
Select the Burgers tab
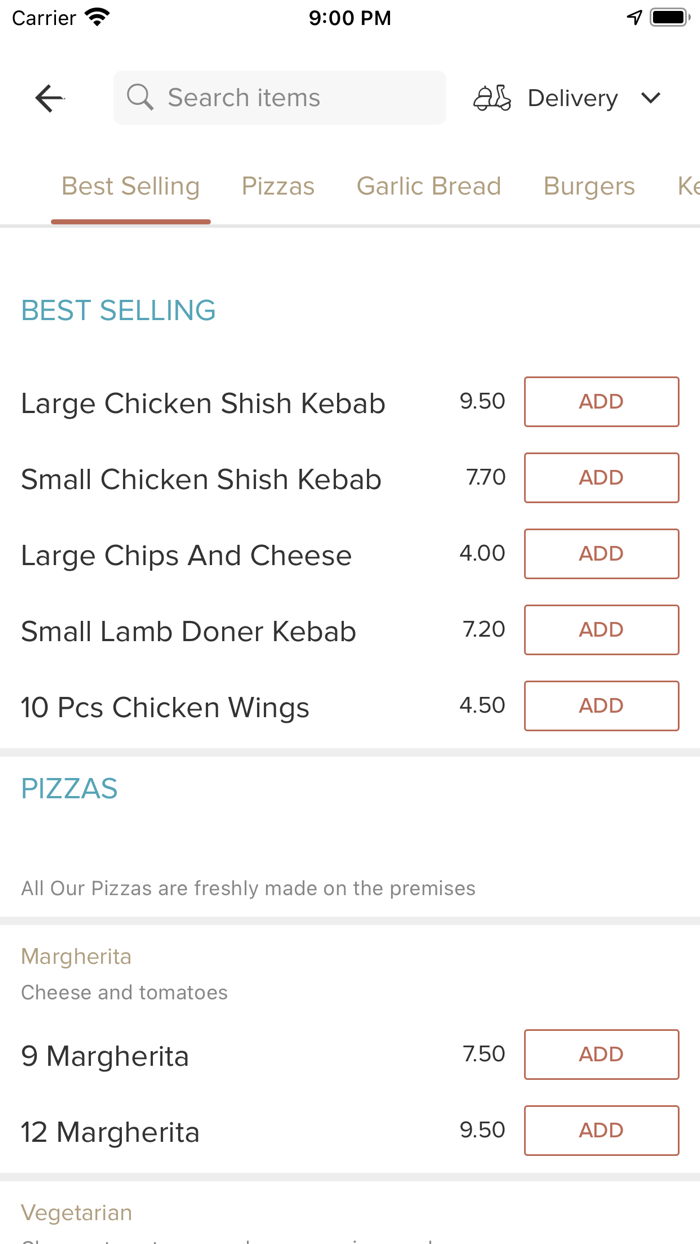pyautogui.click(x=589, y=187)
